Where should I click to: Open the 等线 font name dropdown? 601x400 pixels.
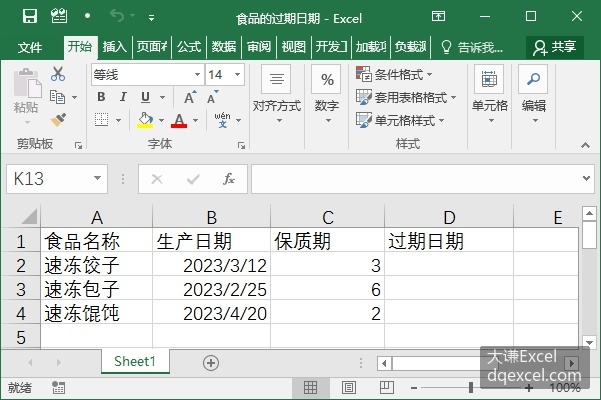click(197, 74)
